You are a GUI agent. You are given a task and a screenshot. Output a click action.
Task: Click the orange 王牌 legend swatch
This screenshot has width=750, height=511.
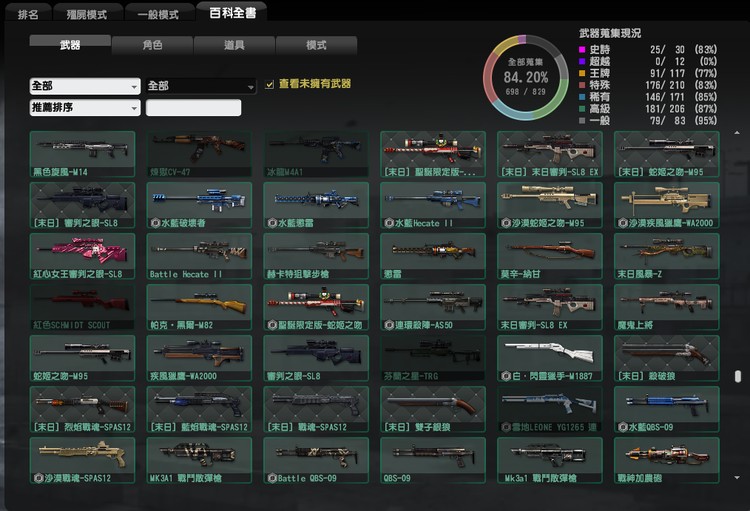click(x=582, y=73)
